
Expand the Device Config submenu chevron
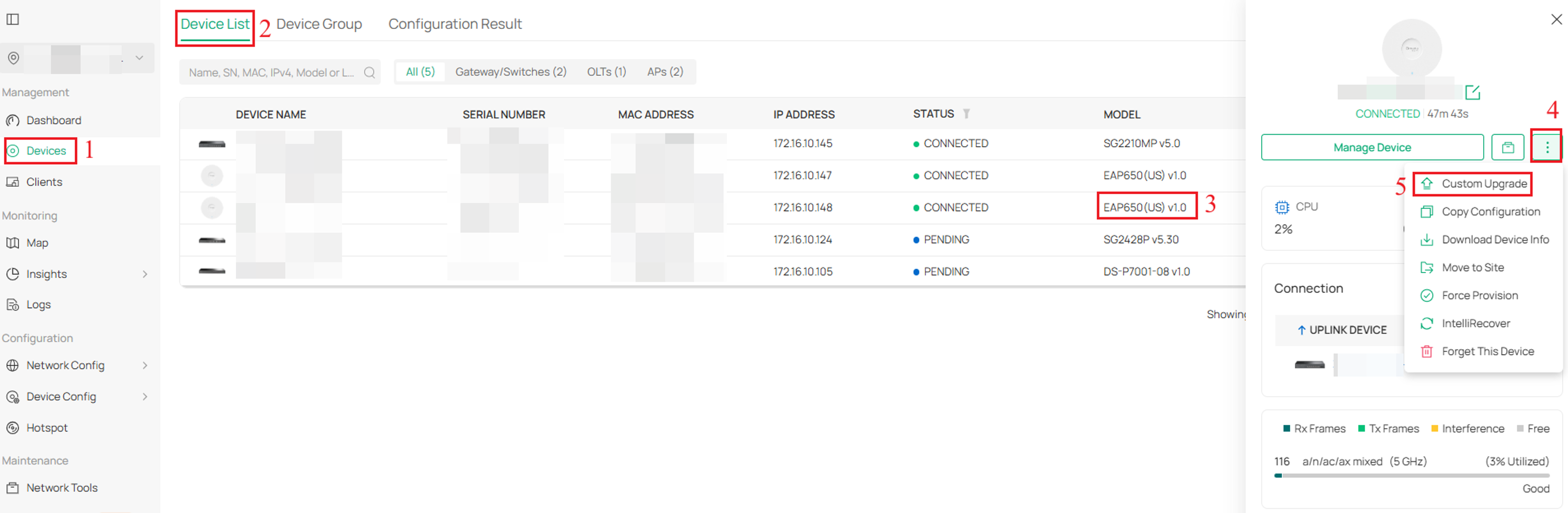[x=145, y=396]
